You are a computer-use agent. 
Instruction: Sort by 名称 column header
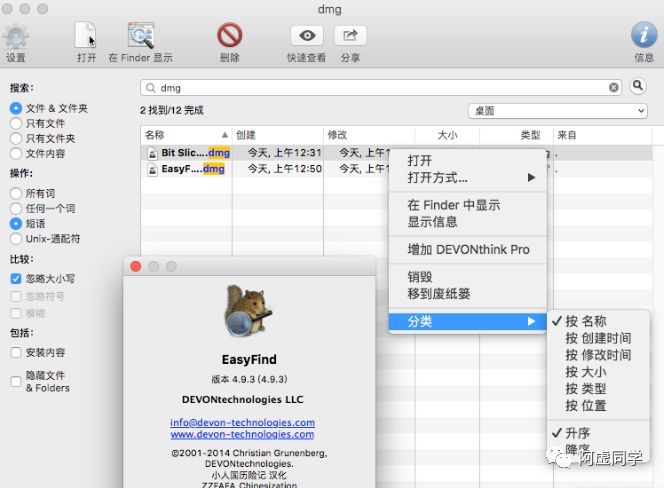point(186,135)
